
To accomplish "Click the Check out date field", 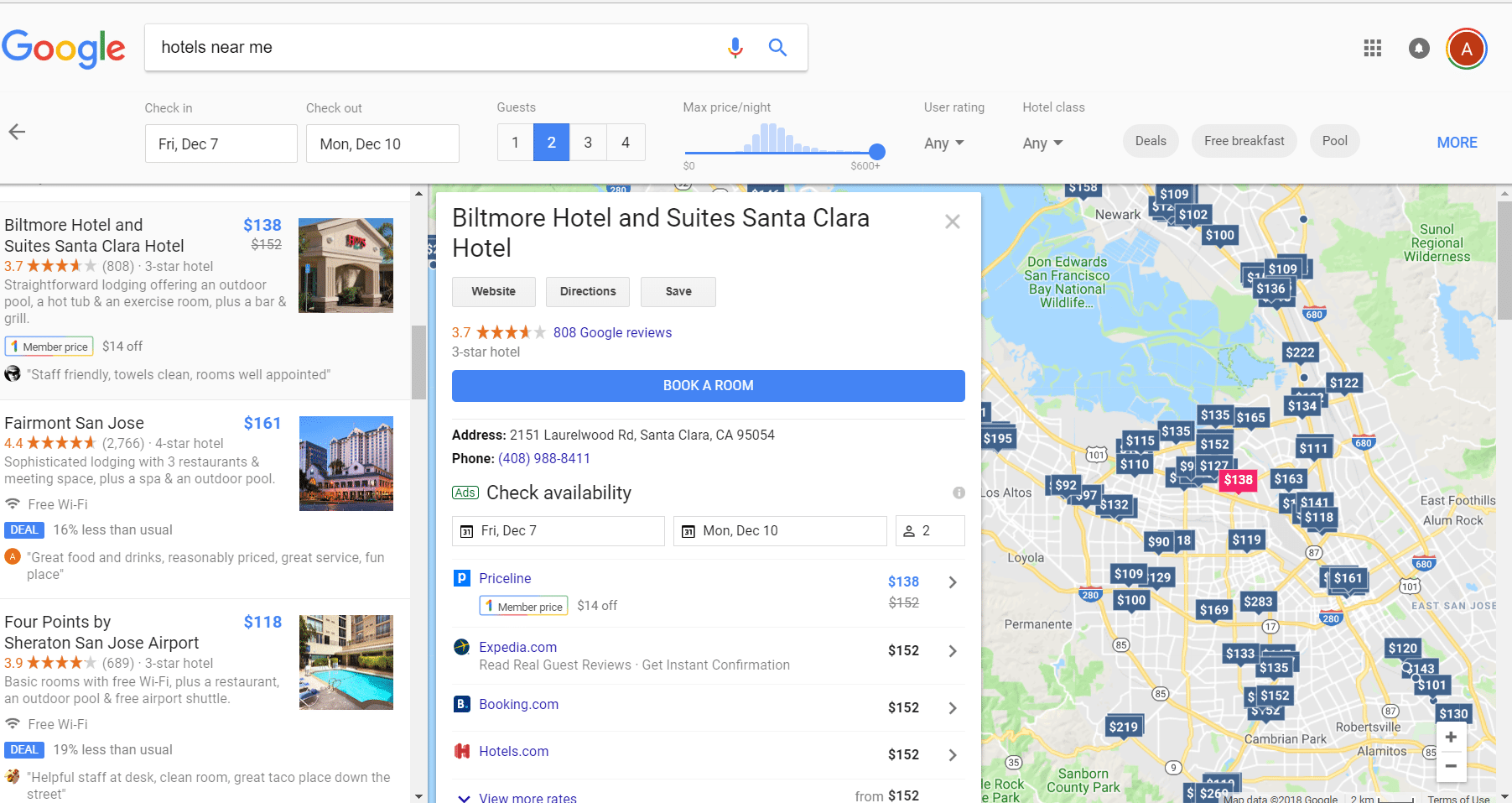I will (382, 143).
